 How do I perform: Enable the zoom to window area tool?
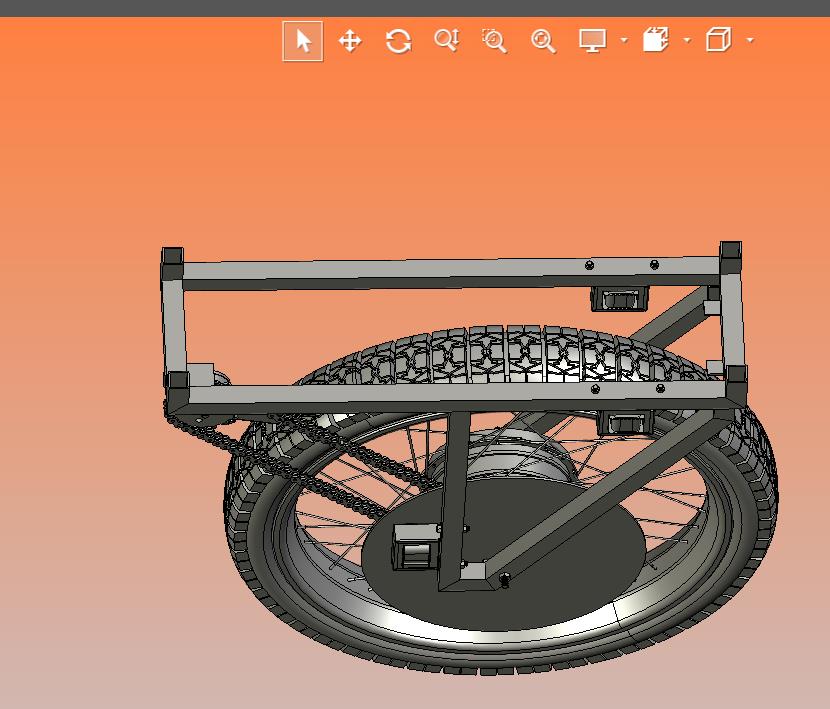494,41
